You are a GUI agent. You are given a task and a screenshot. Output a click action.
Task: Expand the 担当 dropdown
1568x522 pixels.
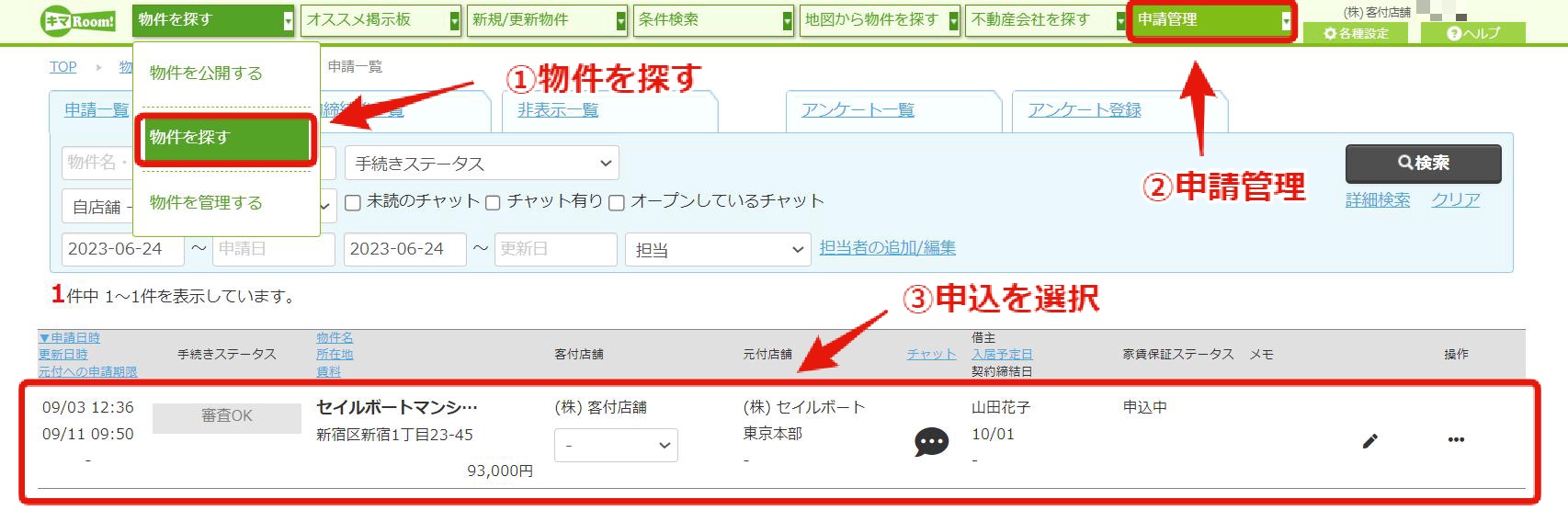[x=717, y=250]
